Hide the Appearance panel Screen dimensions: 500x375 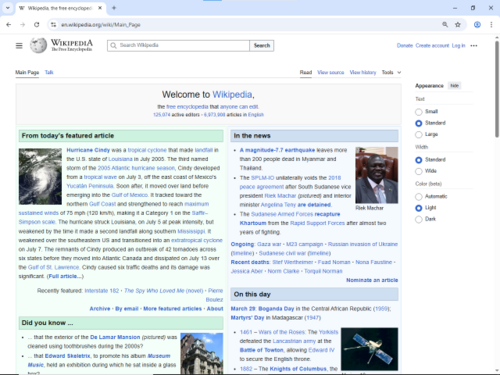coord(454,86)
